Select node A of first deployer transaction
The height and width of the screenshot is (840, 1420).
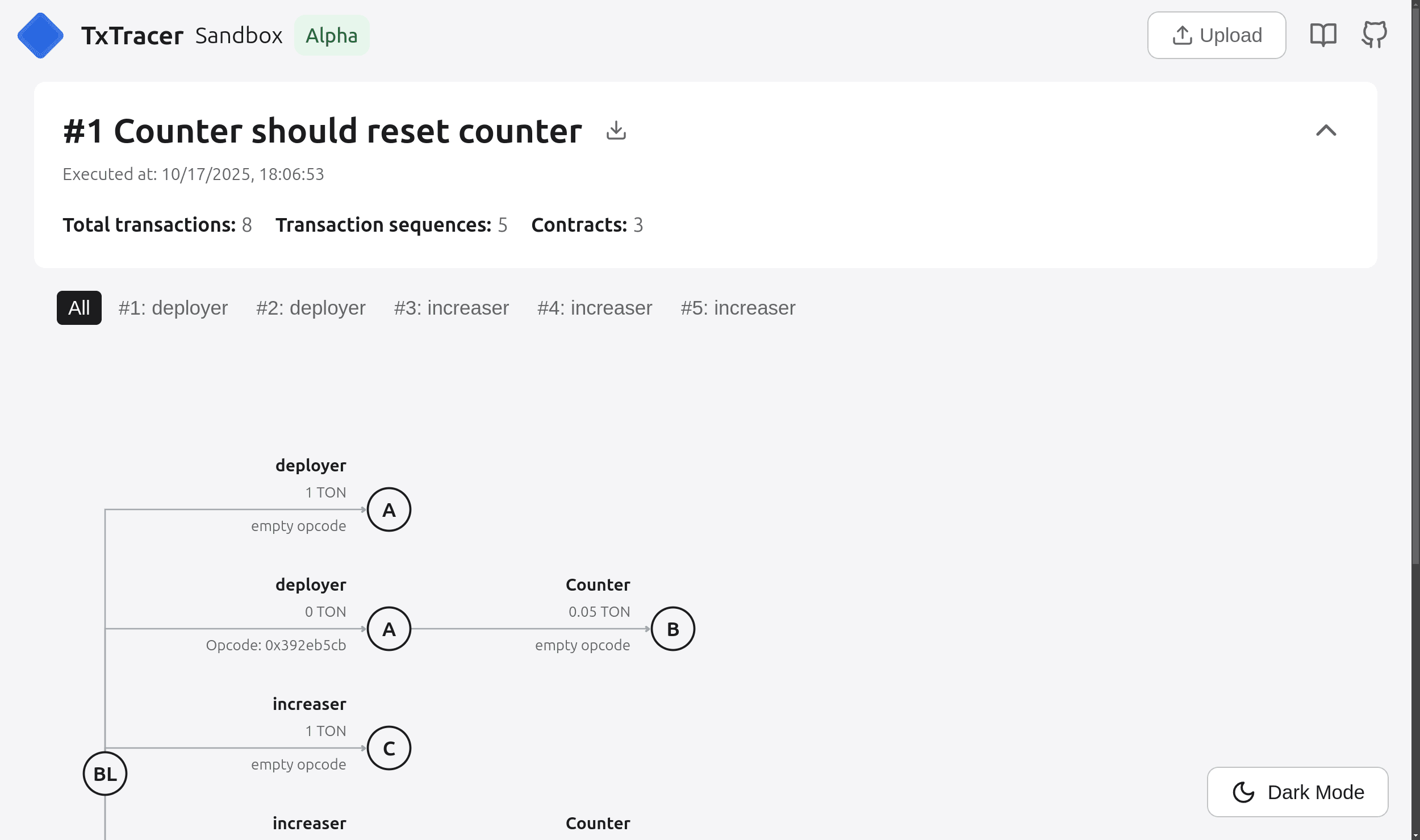(389, 509)
